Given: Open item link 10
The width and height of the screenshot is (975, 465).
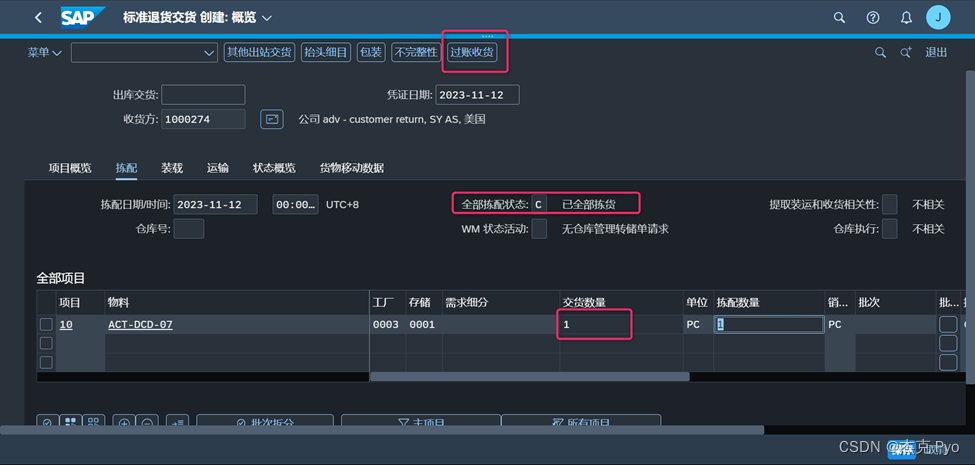Looking at the screenshot, I should 66,325.
